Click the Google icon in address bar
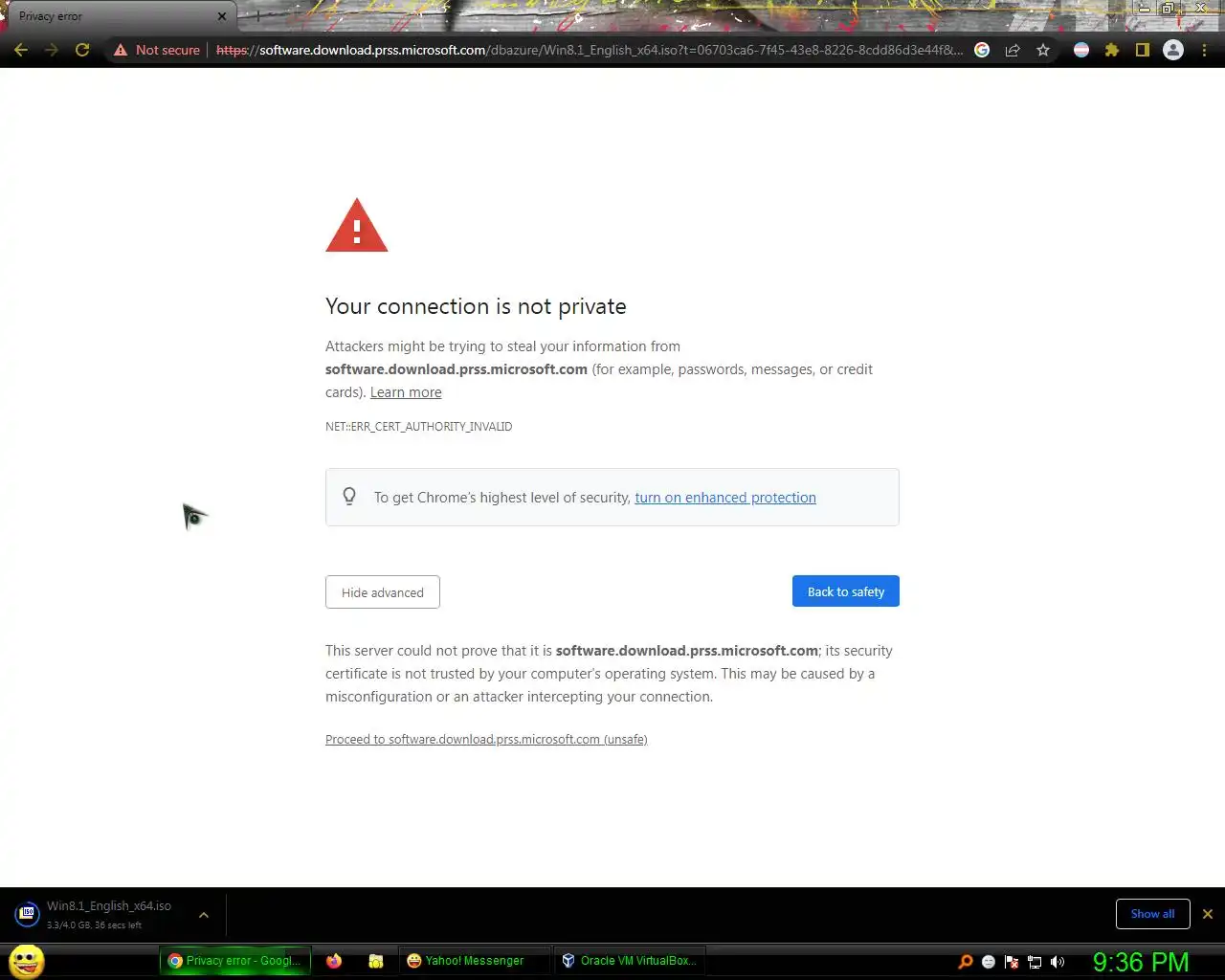Image resolution: width=1225 pixels, height=980 pixels. 982,50
